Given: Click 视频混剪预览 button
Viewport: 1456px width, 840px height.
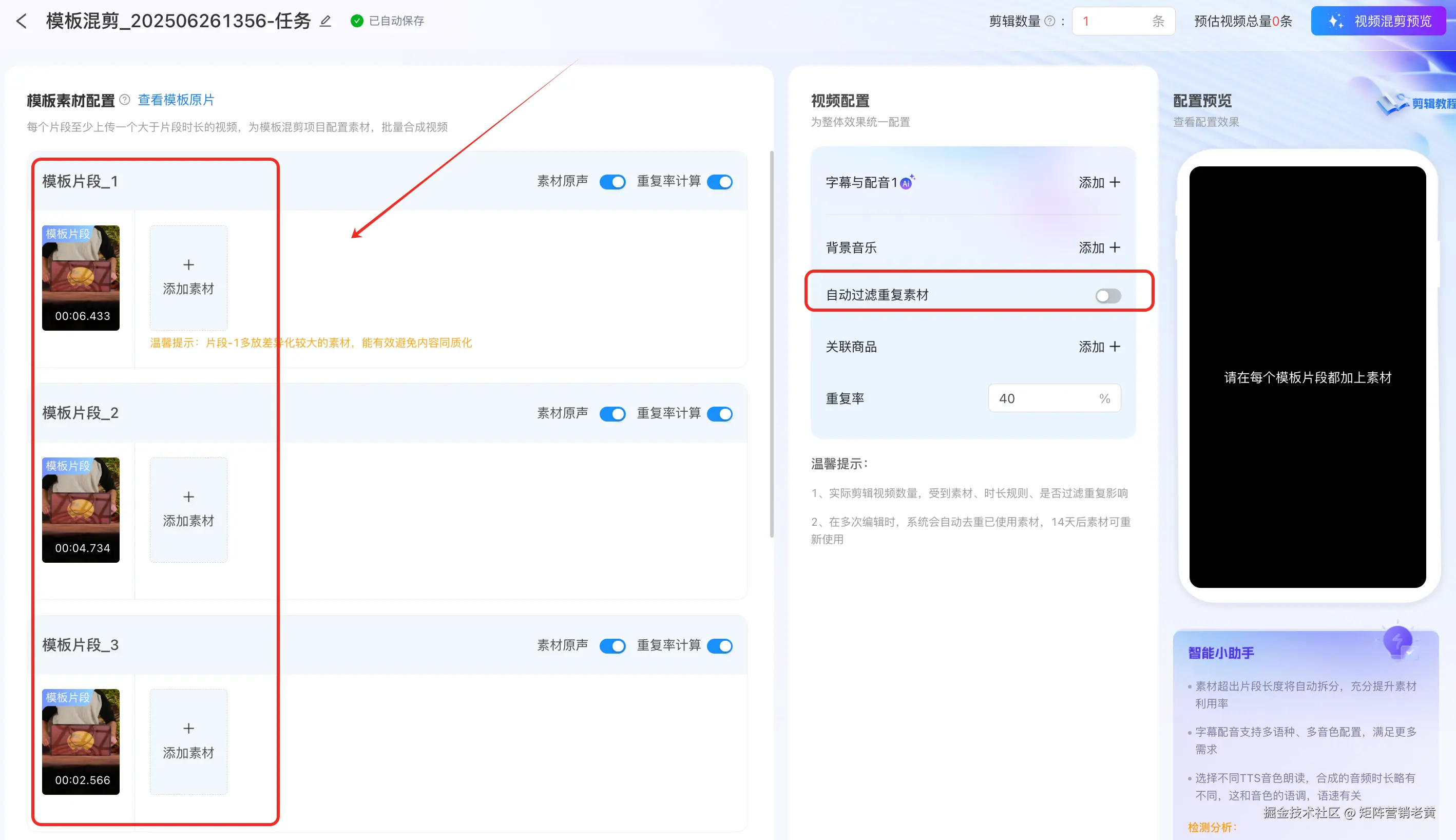Looking at the screenshot, I should pos(1377,22).
